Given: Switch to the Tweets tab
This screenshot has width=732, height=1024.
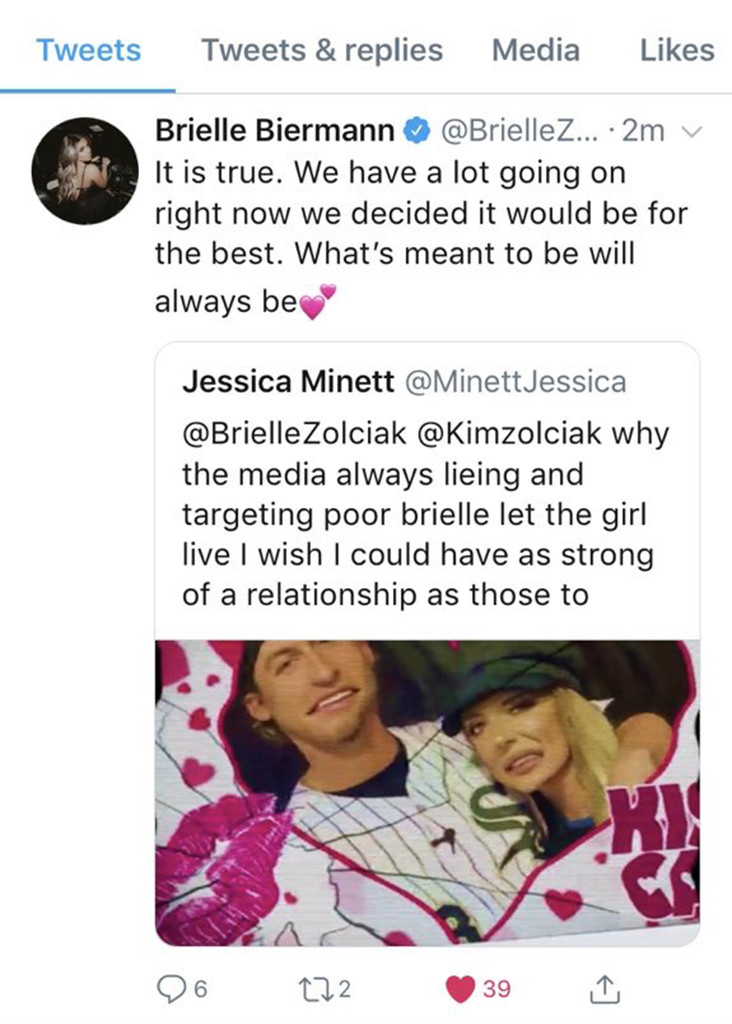Looking at the screenshot, I should coord(89,50).
